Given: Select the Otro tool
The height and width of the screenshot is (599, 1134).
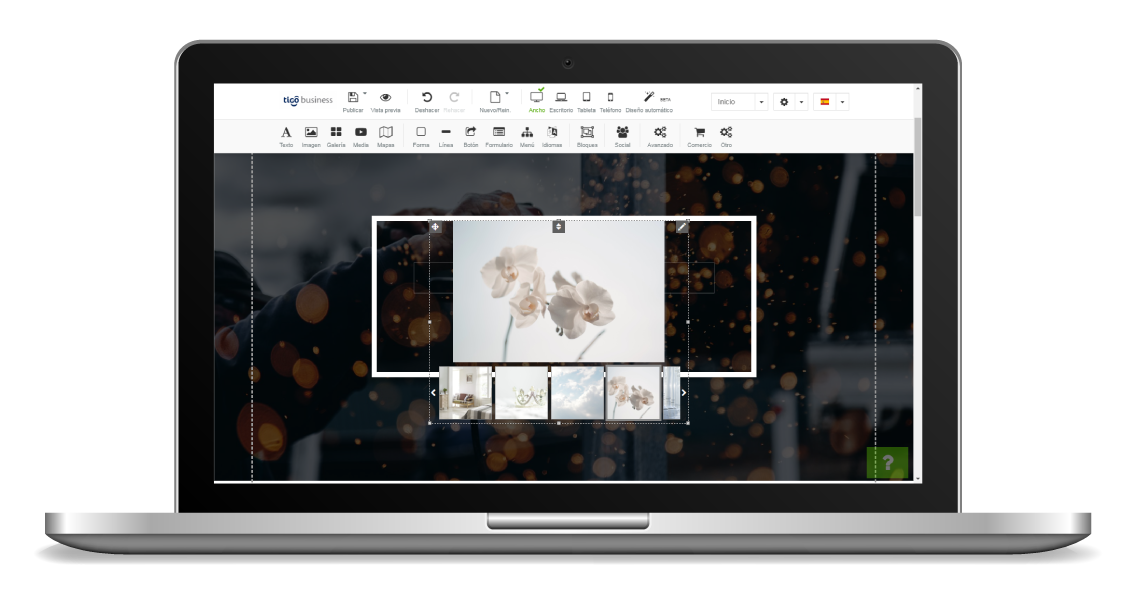Looking at the screenshot, I should 726,135.
